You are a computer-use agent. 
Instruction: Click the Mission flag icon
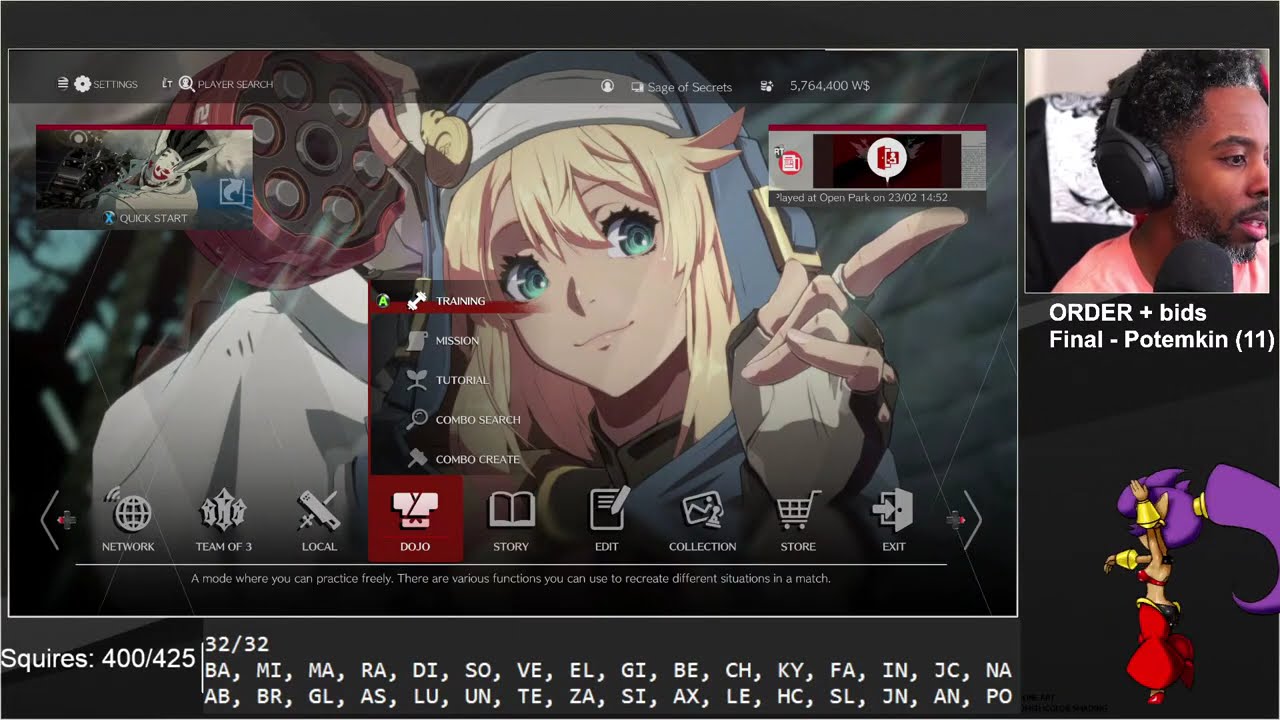(417, 340)
